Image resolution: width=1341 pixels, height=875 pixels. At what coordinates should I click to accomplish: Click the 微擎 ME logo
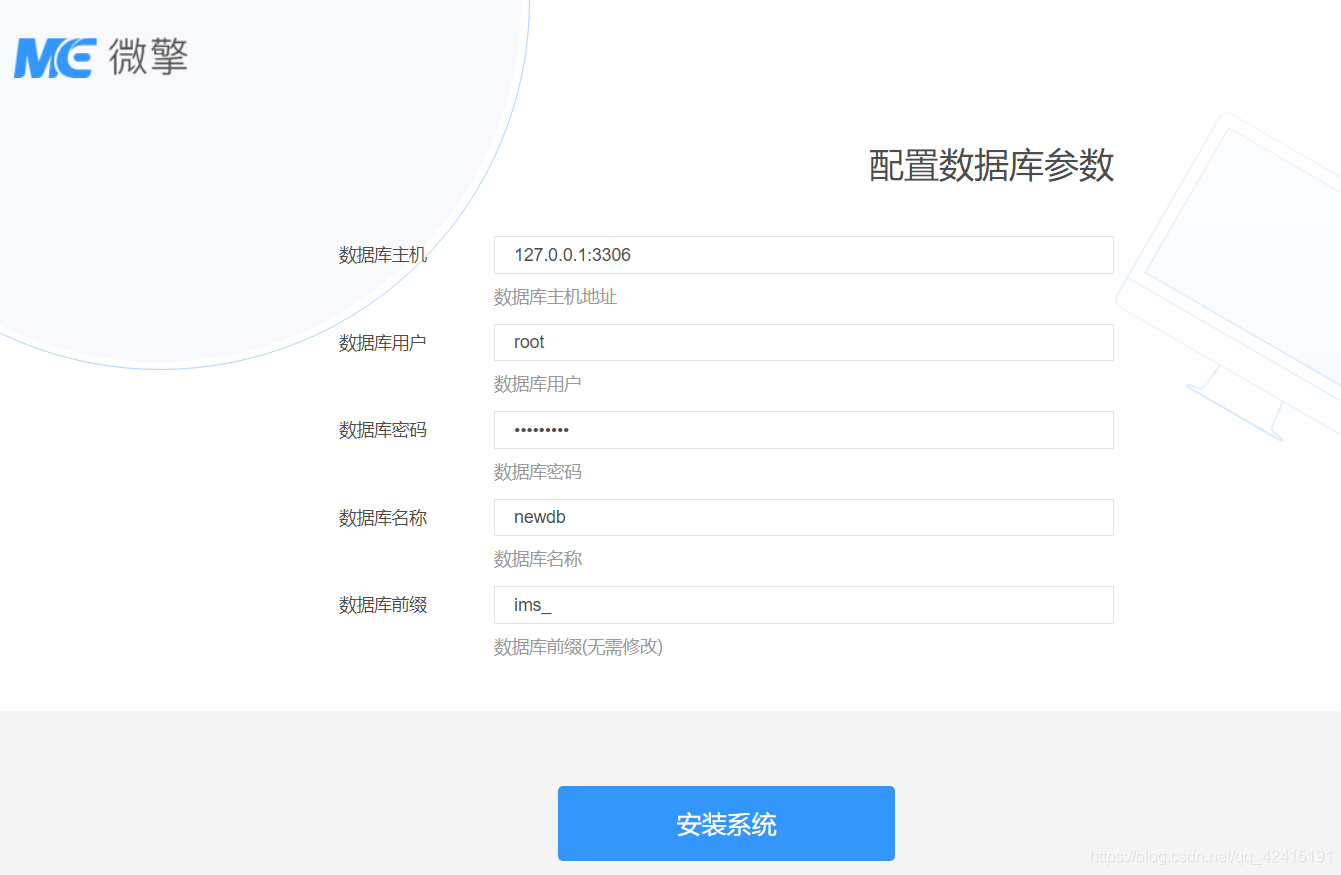click(100, 58)
